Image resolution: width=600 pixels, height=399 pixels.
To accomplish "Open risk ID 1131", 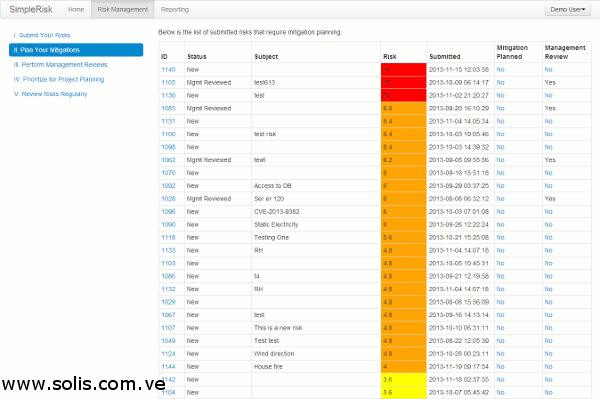I will [168, 121].
